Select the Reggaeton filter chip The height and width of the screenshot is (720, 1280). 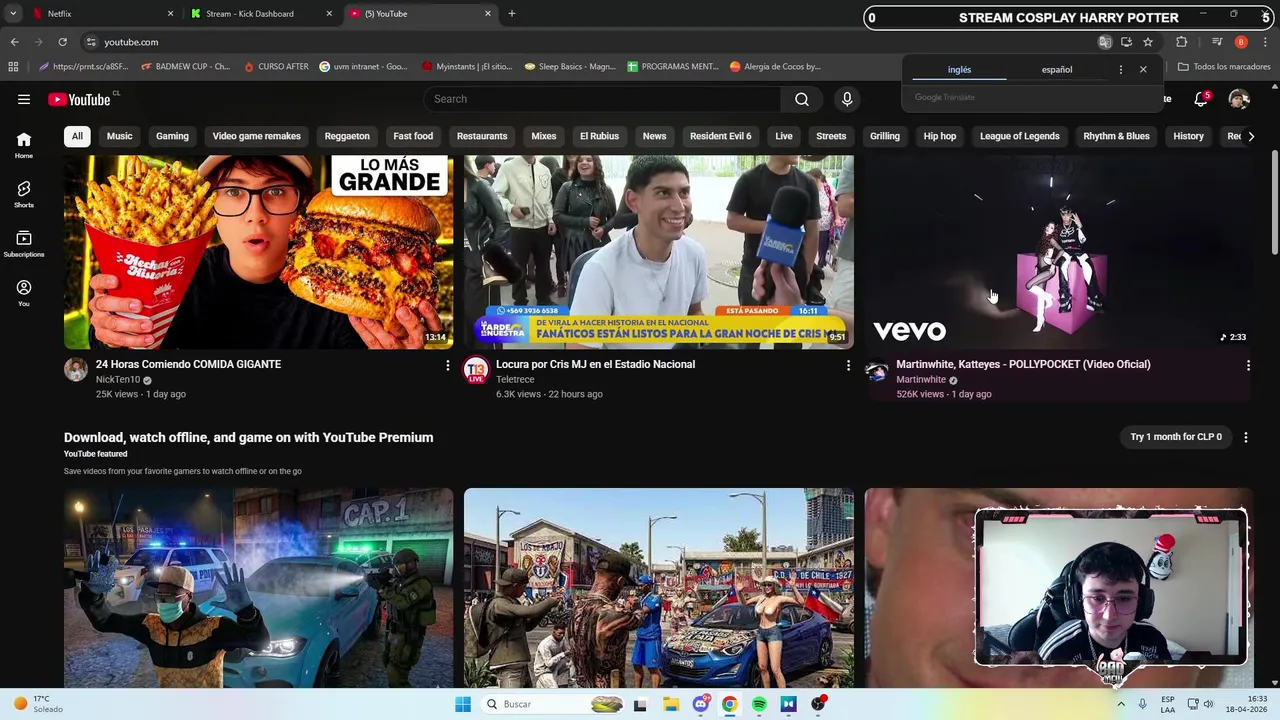(x=347, y=136)
